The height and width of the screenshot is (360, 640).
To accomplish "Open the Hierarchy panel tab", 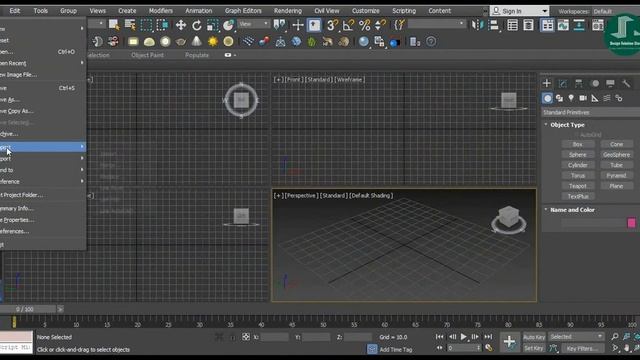I will pos(579,83).
